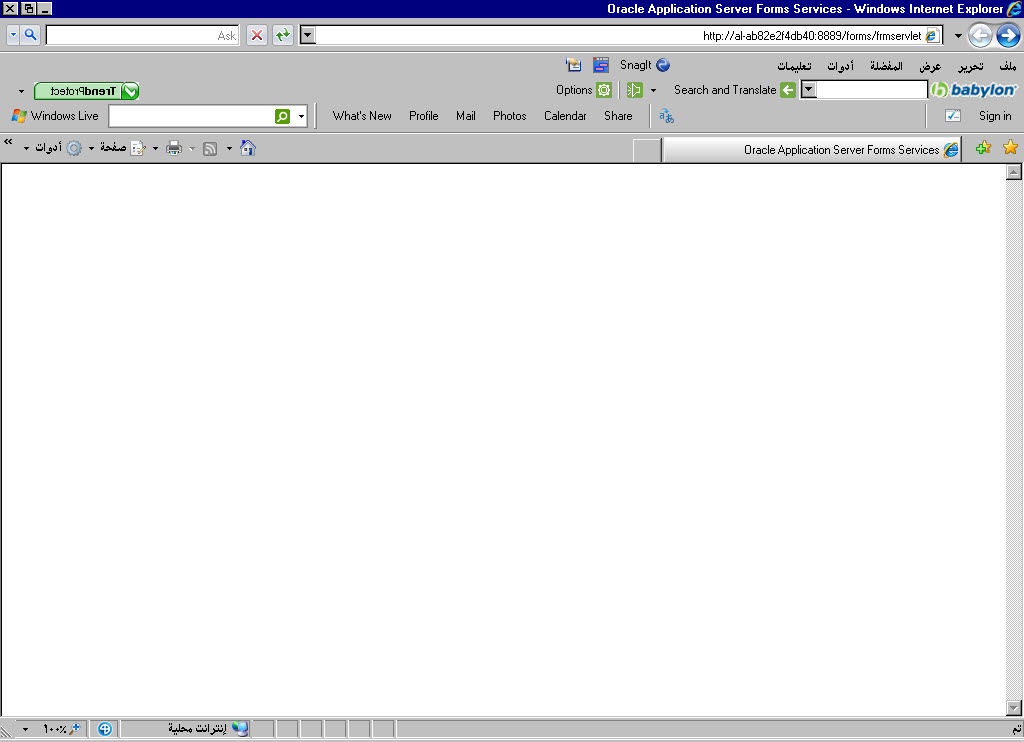Refresh the page with green arrows icon

pyautogui.click(x=283, y=35)
